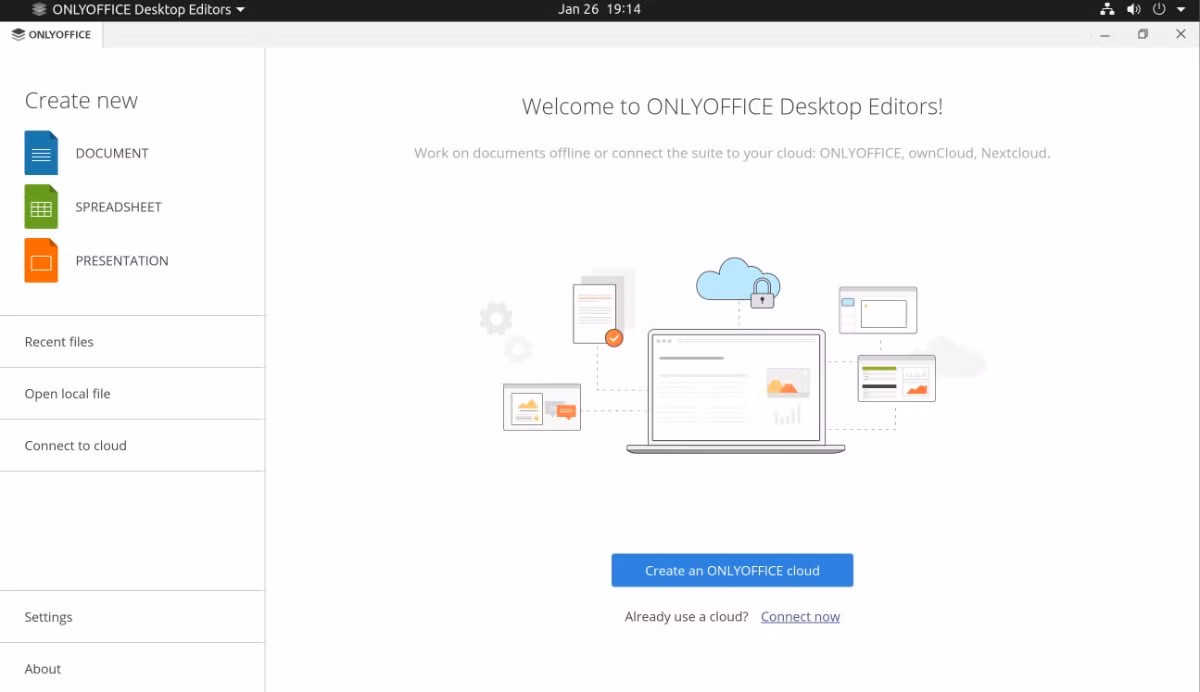The height and width of the screenshot is (692, 1200).
Task: Choose Open local file
Action: (x=132, y=394)
